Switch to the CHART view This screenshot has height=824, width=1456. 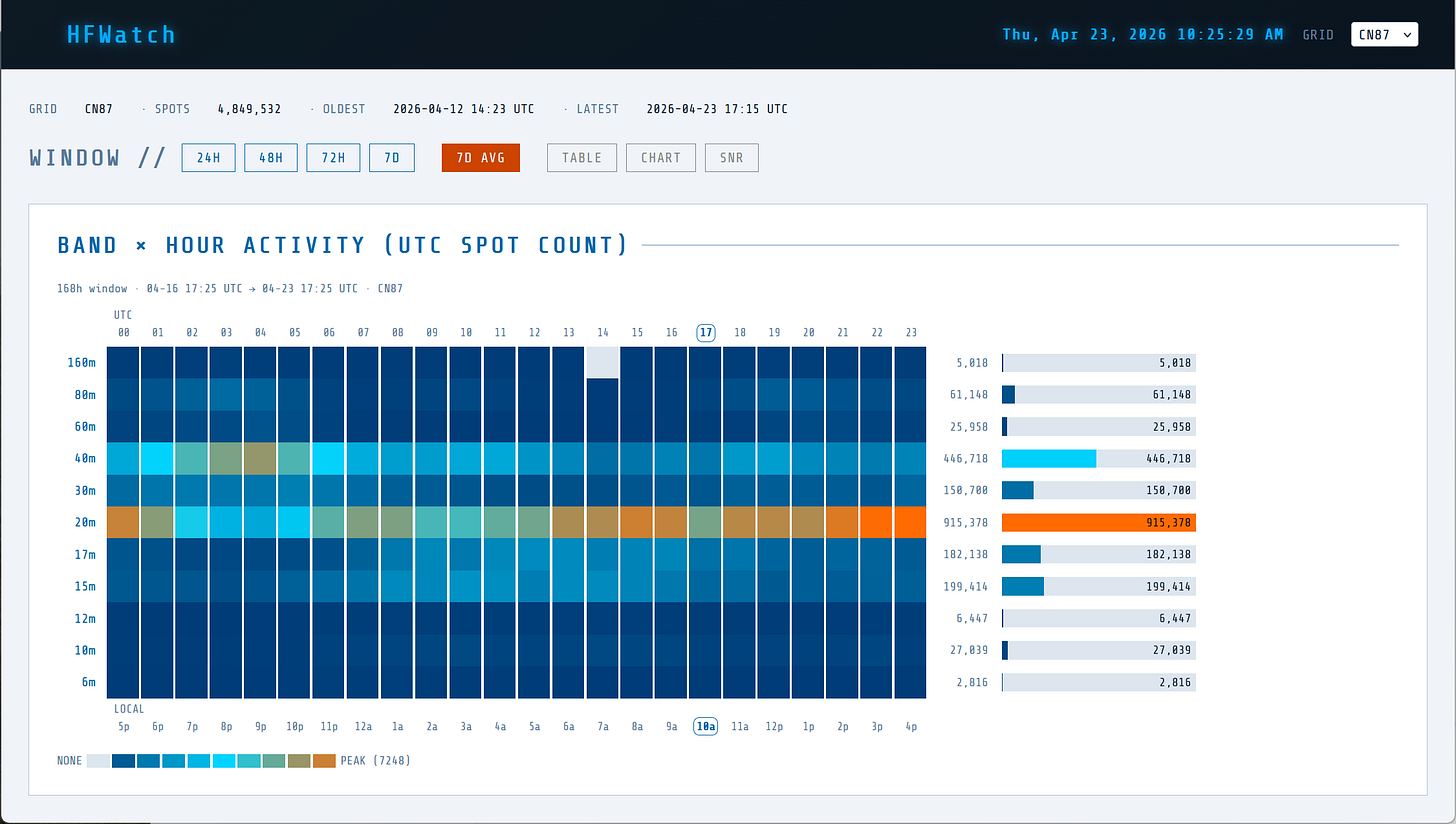click(x=660, y=157)
